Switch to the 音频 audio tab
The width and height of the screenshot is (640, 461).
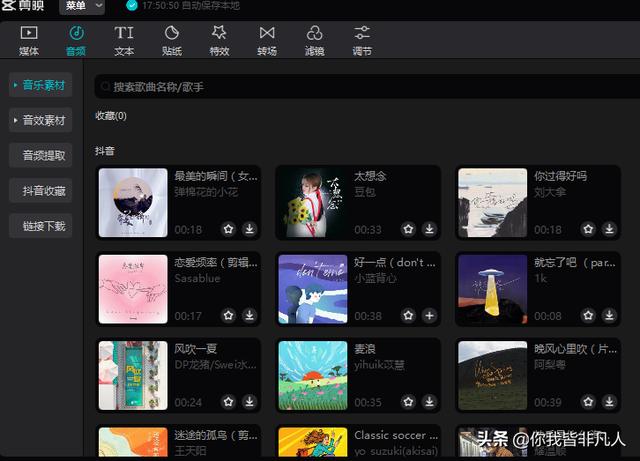[x=76, y=40]
